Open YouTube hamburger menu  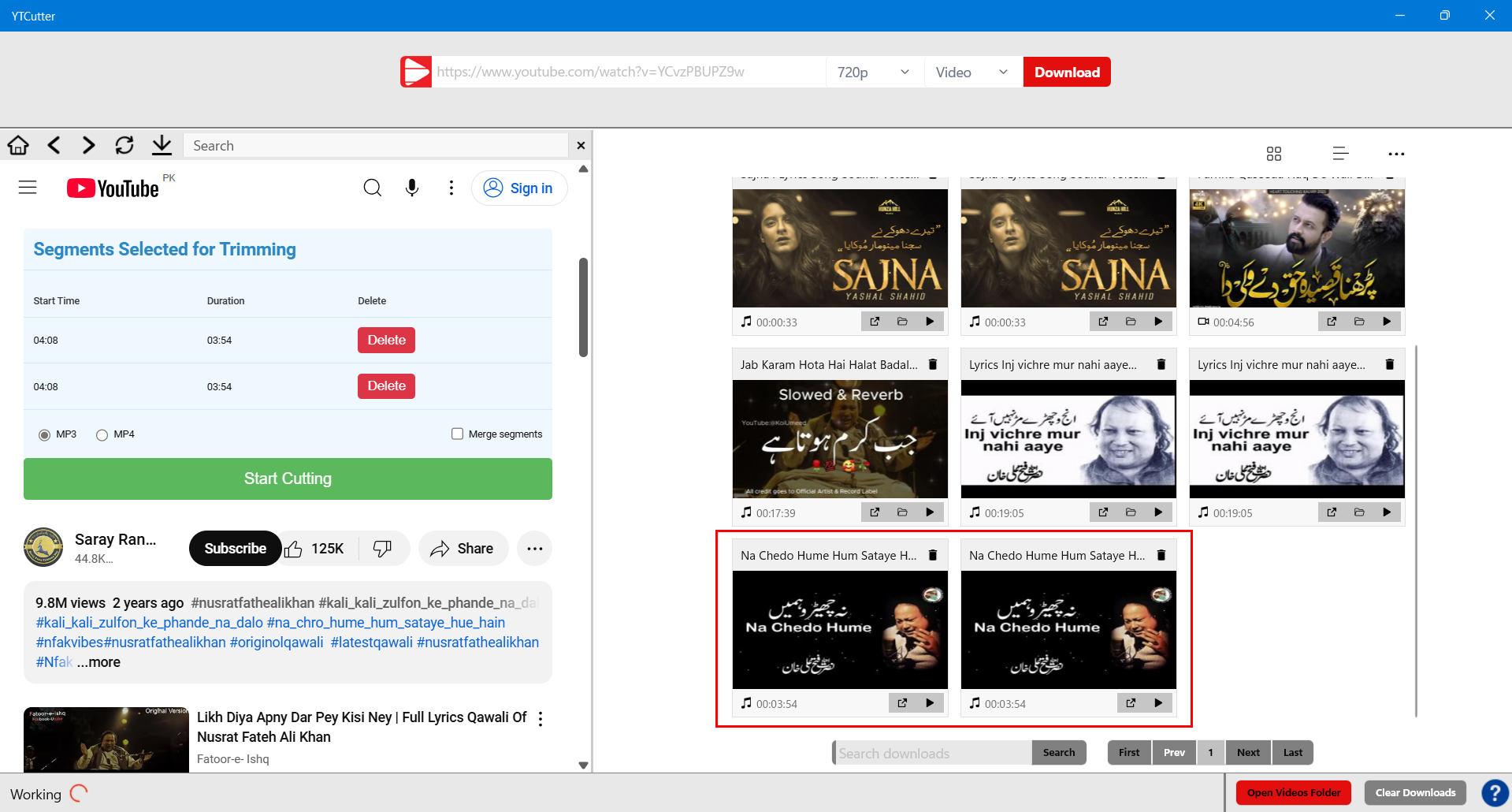(28, 188)
